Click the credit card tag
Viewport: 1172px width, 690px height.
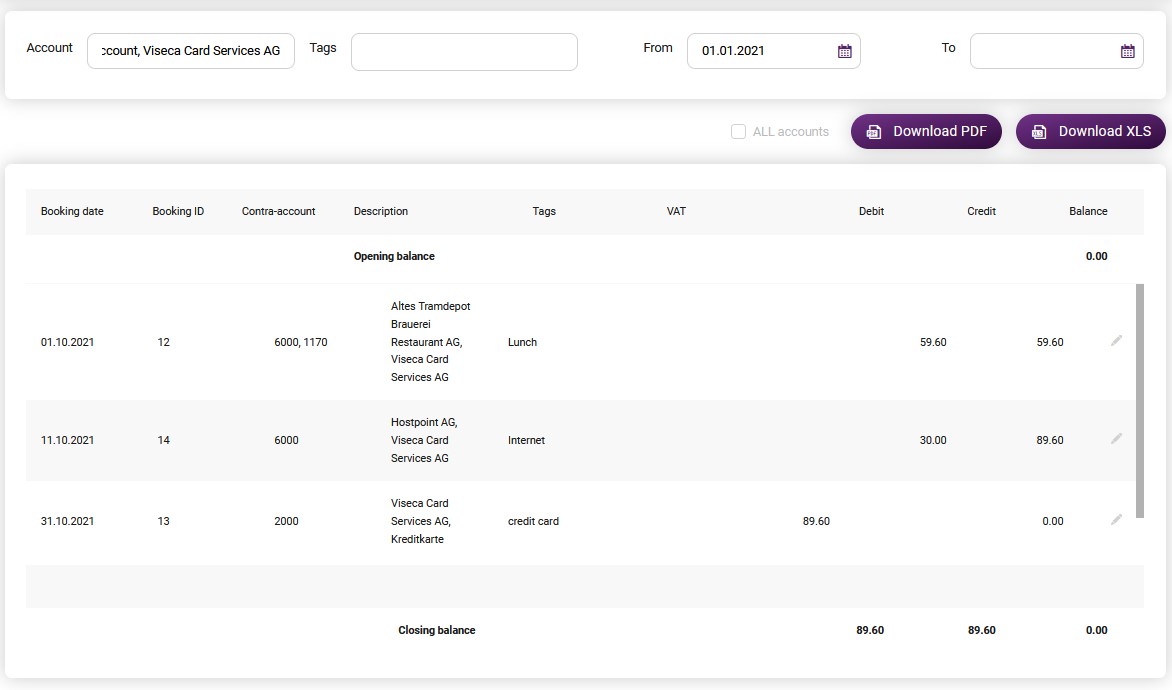click(533, 521)
